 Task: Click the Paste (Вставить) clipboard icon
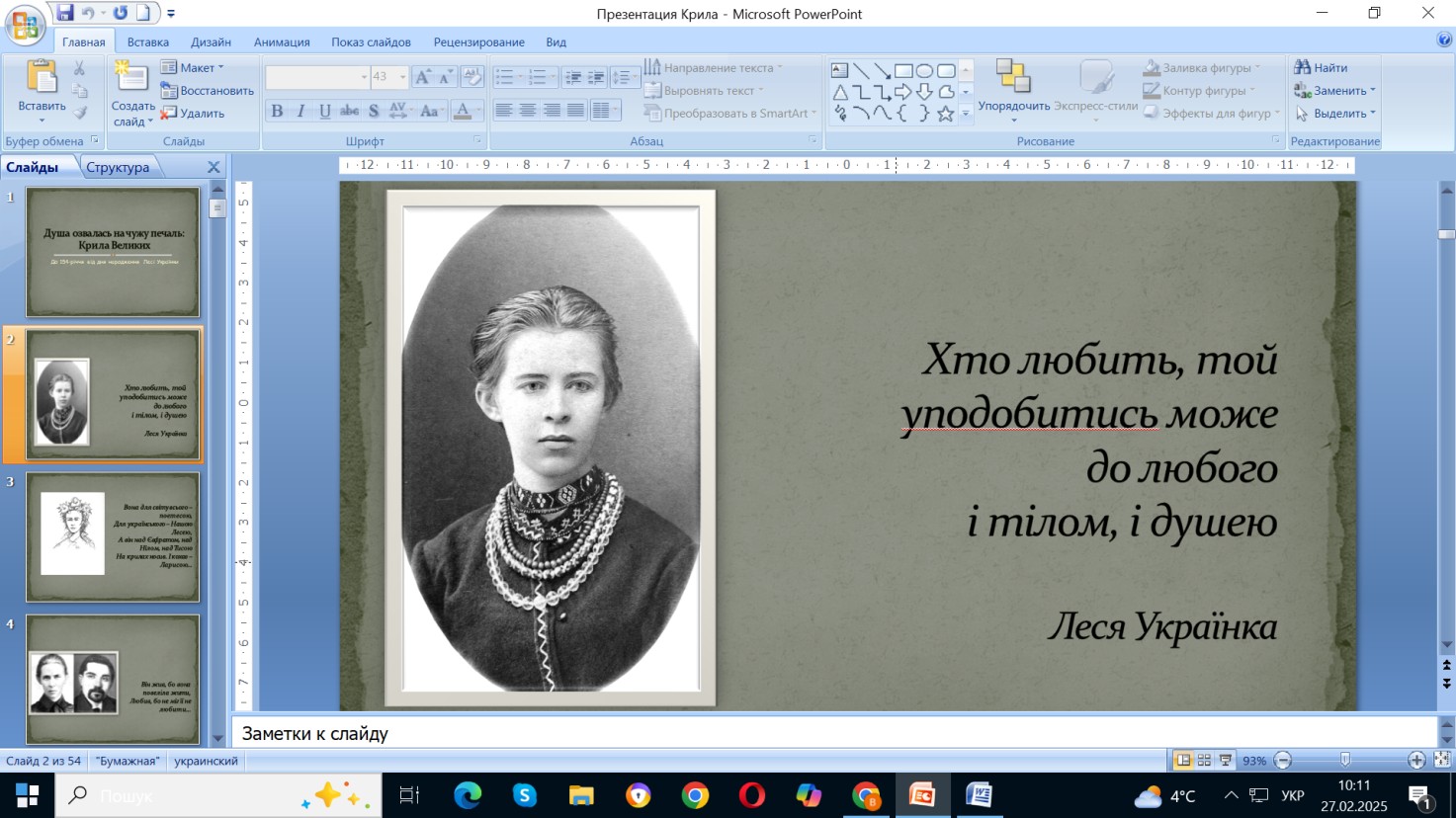pos(42,77)
